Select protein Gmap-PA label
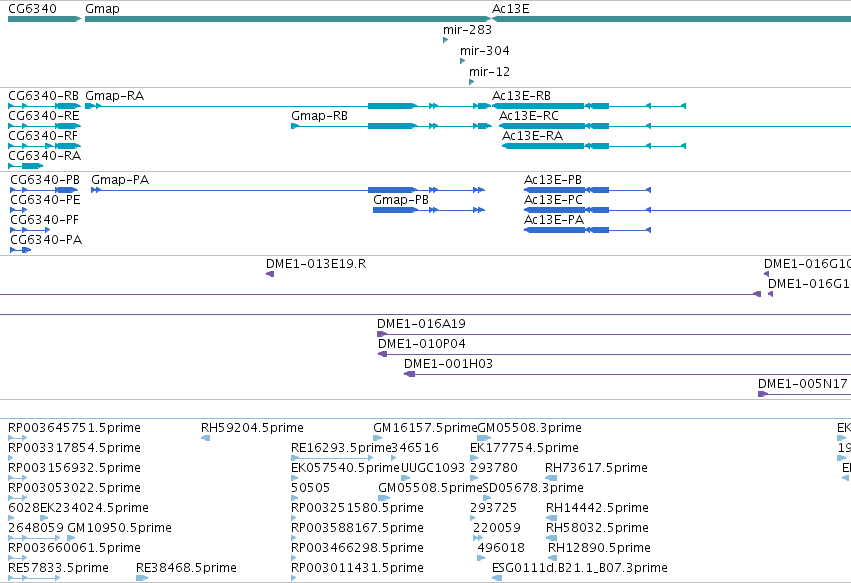 [x=120, y=180]
